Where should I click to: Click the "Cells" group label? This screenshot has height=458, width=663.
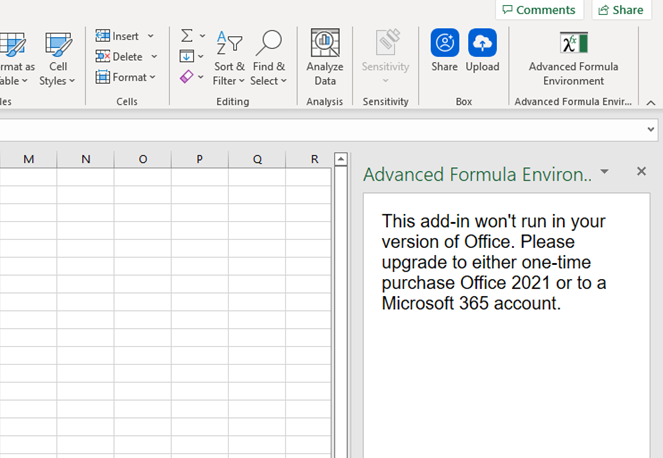[x=127, y=101]
